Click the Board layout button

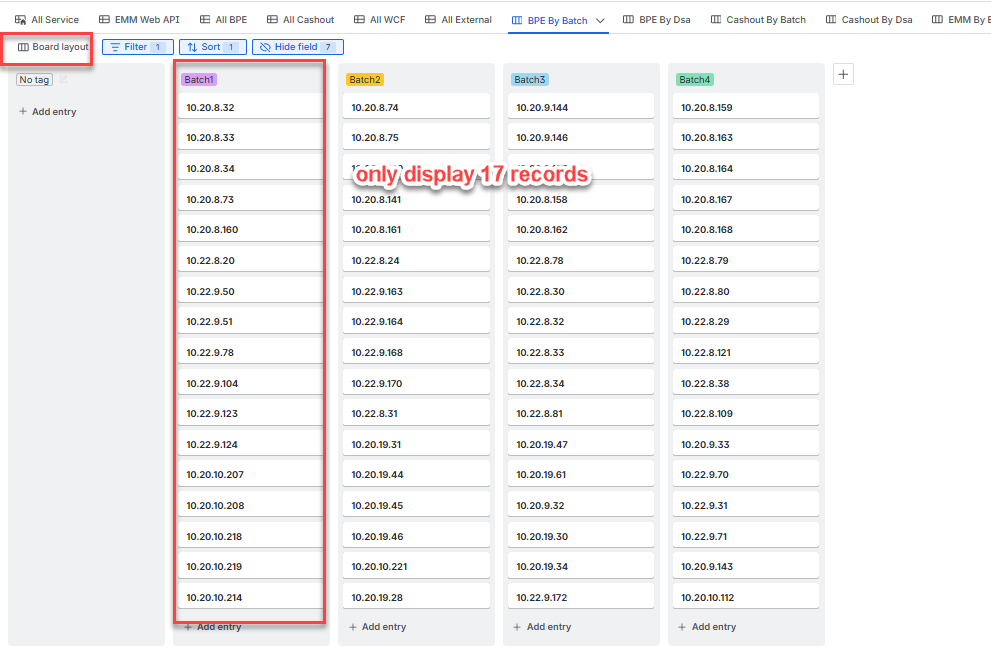[x=53, y=47]
